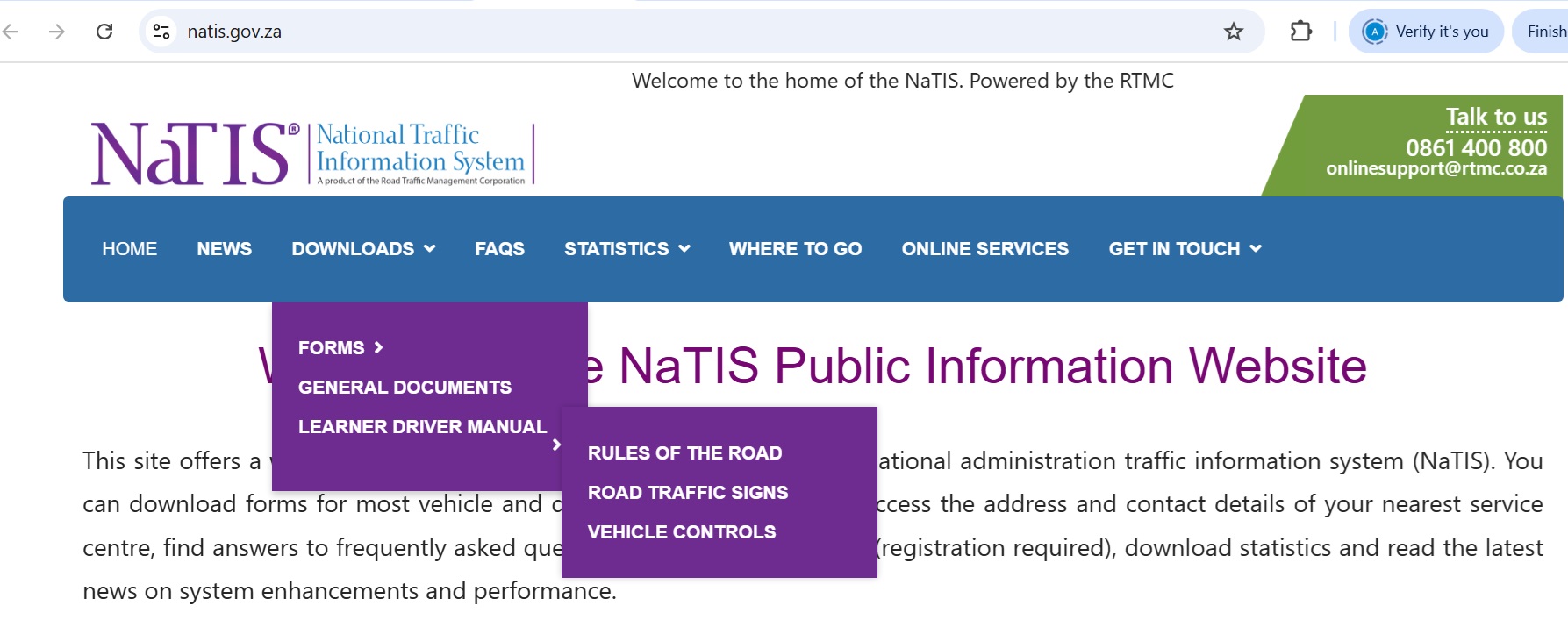Expand the Forms submenu
1568x627 pixels.
point(340,348)
